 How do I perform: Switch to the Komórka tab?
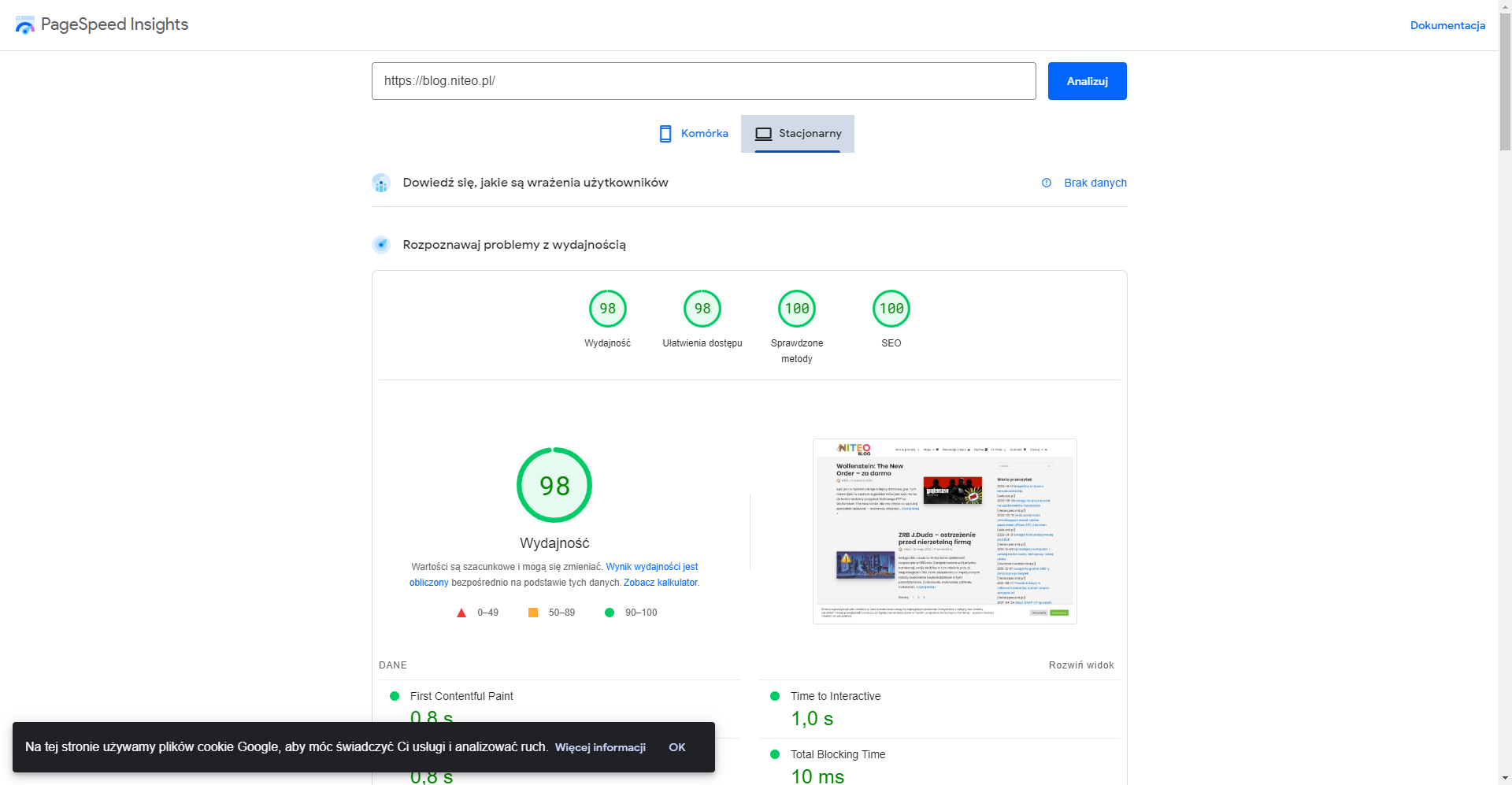click(x=694, y=134)
